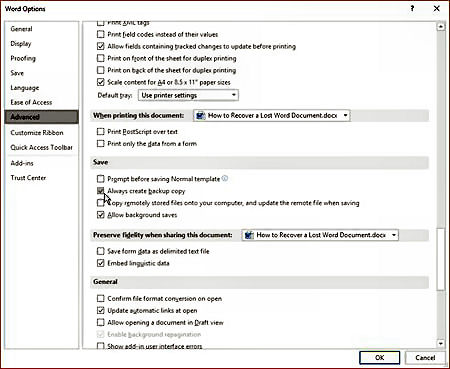Toggle Always create backup copy checkbox
The width and height of the screenshot is (450, 369).
(x=100, y=191)
